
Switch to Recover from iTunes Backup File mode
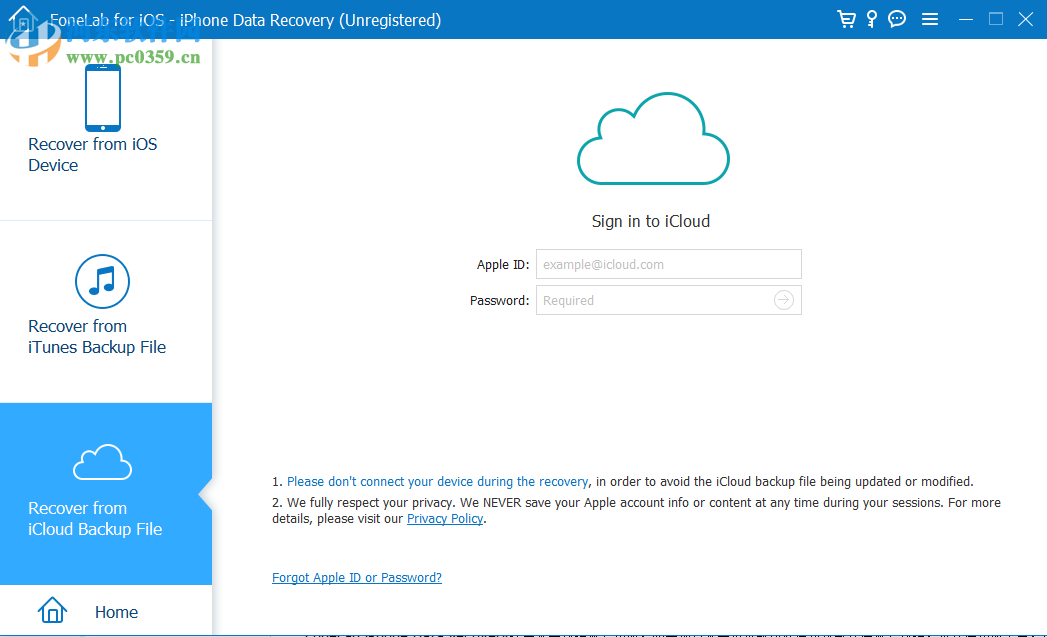coord(96,336)
